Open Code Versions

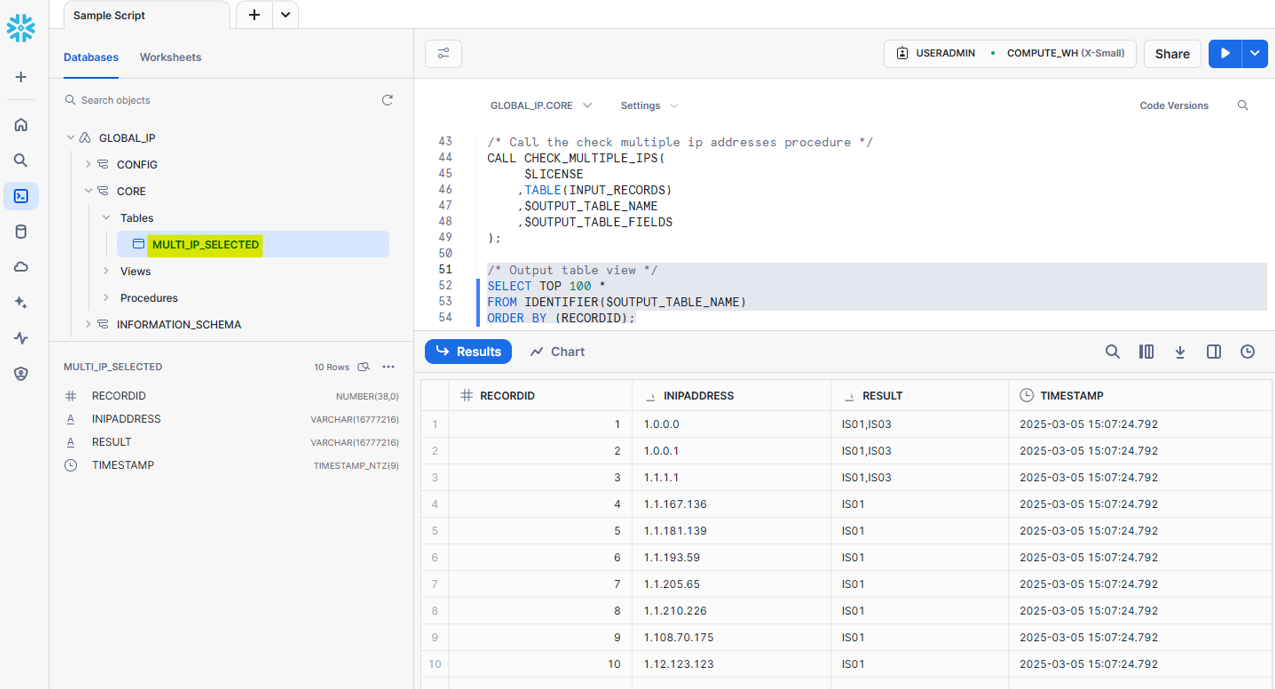coord(1174,105)
